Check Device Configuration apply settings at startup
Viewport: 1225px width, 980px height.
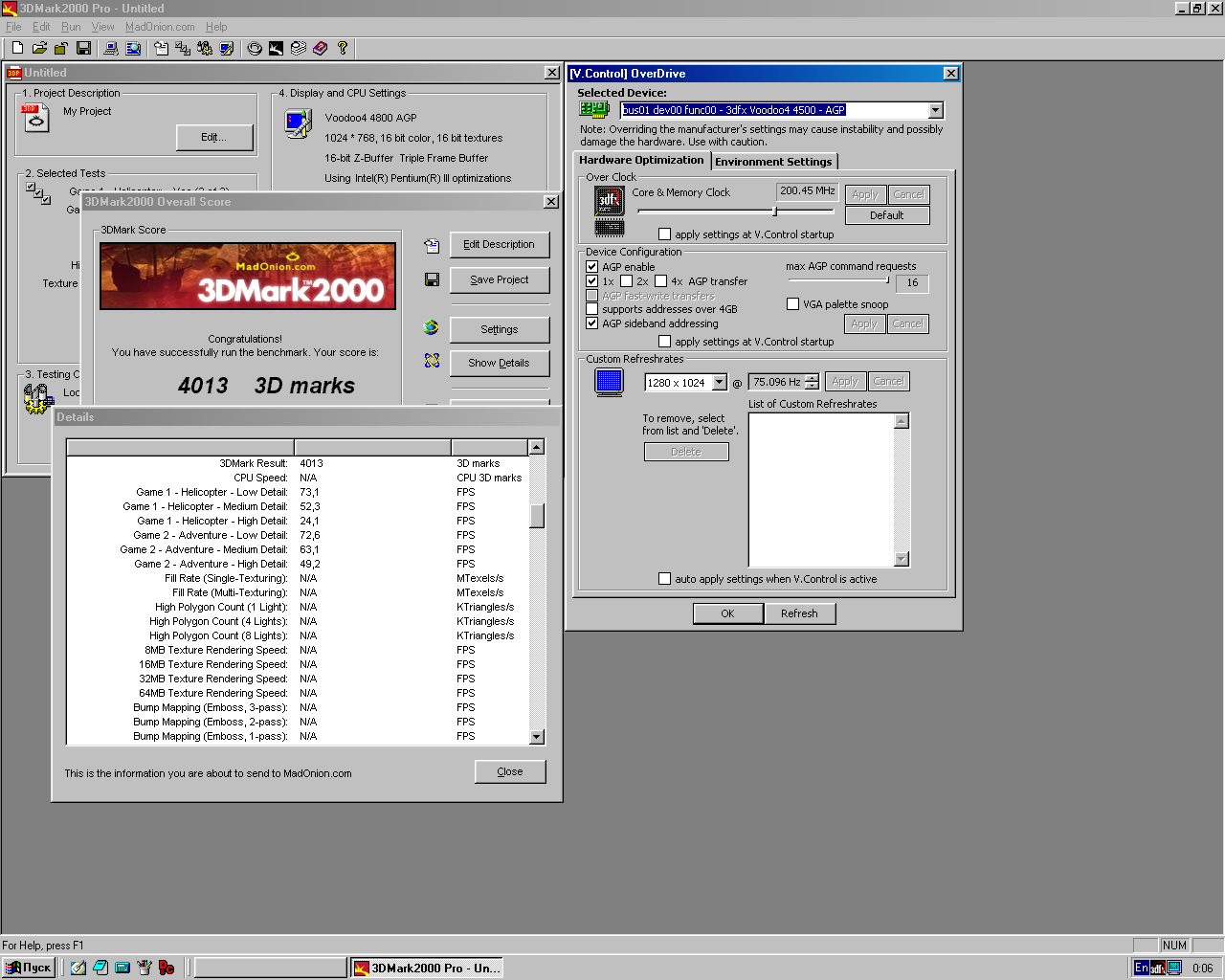665,342
